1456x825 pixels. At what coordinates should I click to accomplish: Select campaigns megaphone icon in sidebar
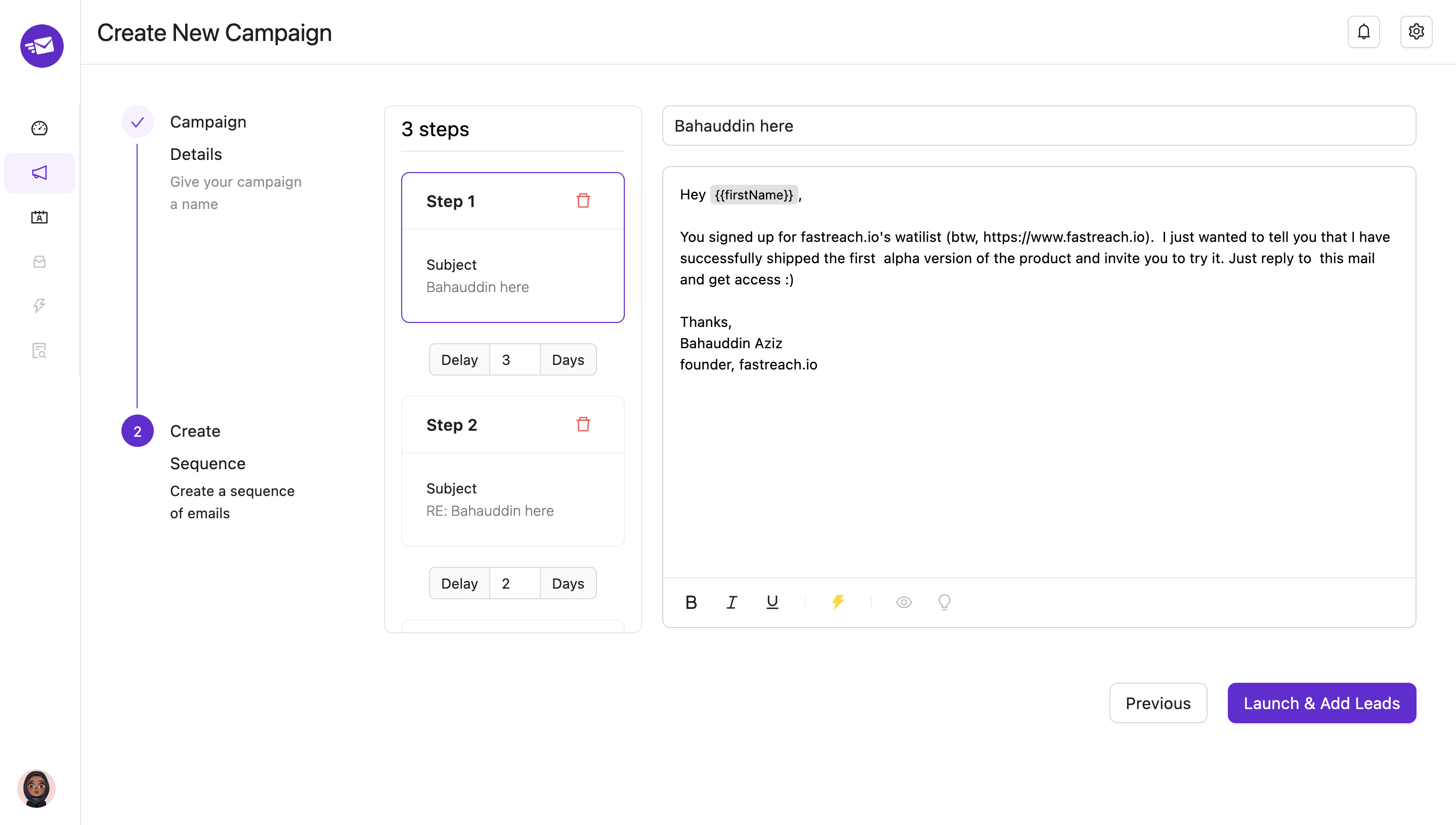click(x=39, y=173)
